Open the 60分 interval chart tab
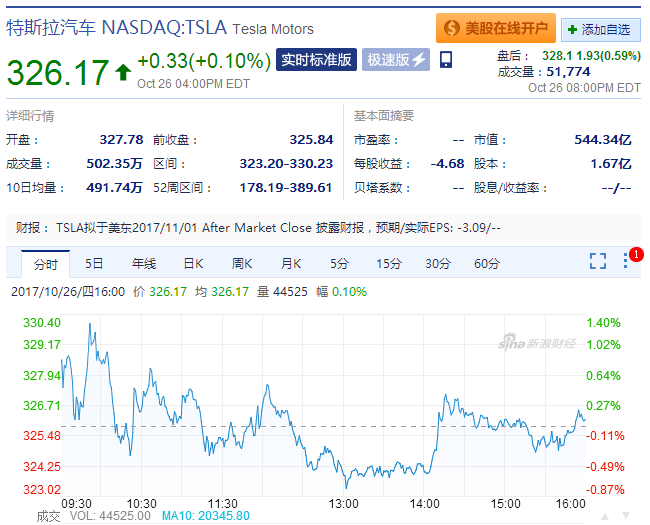The height and width of the screenshot is (525, 650). pos(487,264)
